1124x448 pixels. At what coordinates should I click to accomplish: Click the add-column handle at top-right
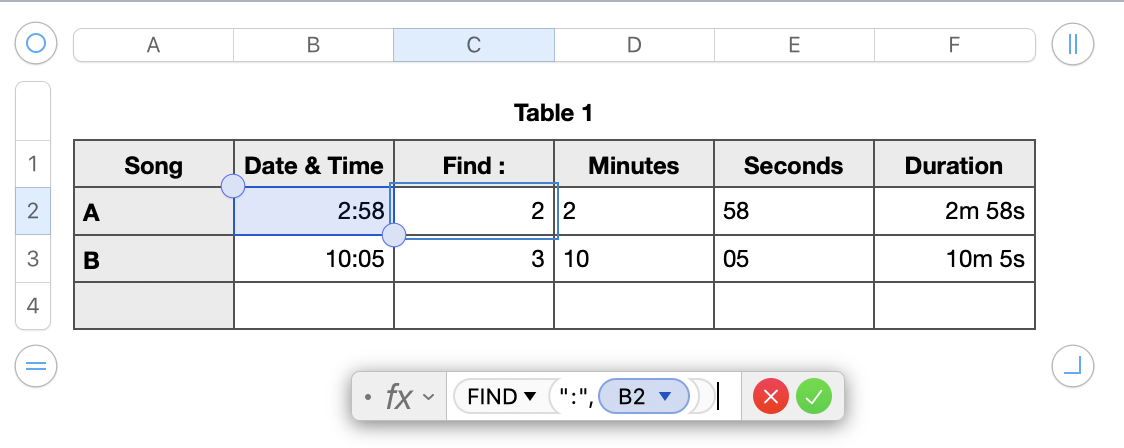click(1073, 44)
